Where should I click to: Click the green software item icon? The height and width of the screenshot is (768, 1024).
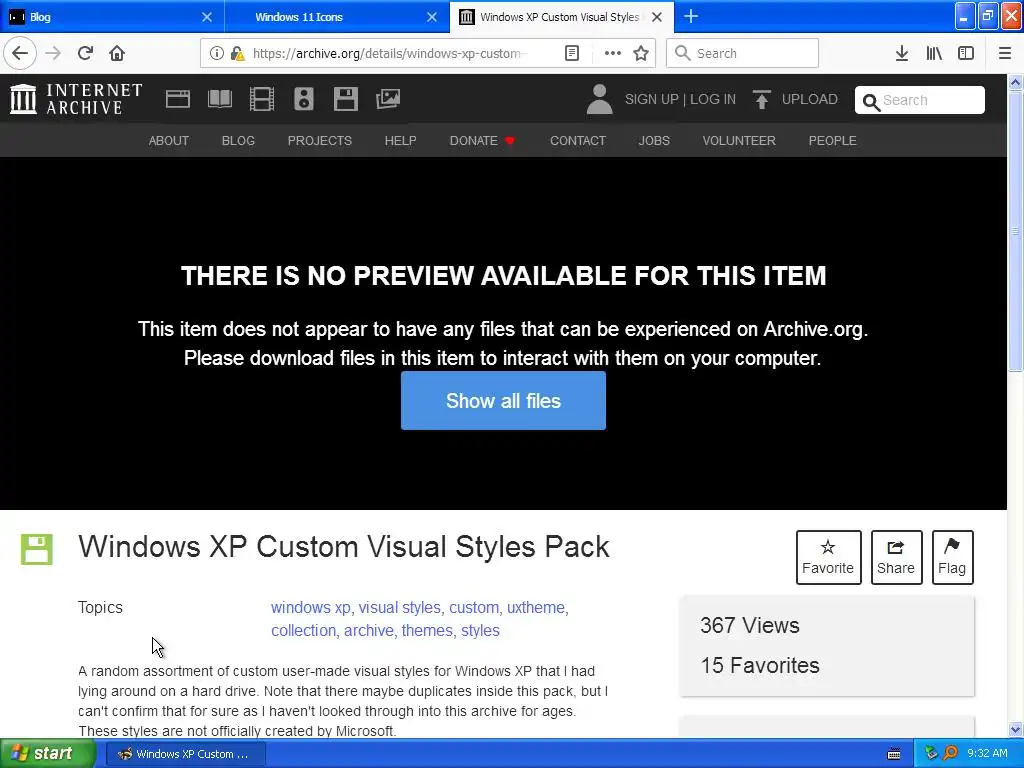tap(37, 549)
